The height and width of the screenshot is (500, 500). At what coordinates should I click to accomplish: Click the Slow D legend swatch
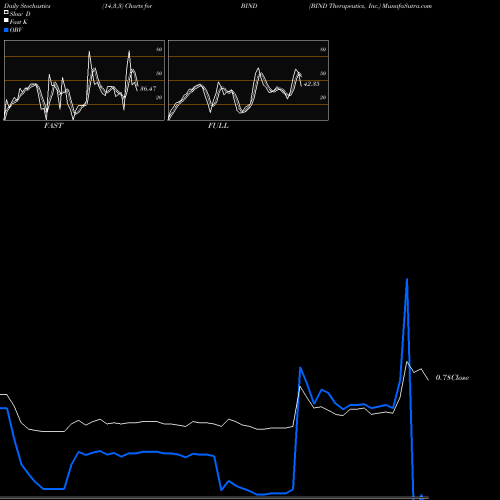pos(6,12)
